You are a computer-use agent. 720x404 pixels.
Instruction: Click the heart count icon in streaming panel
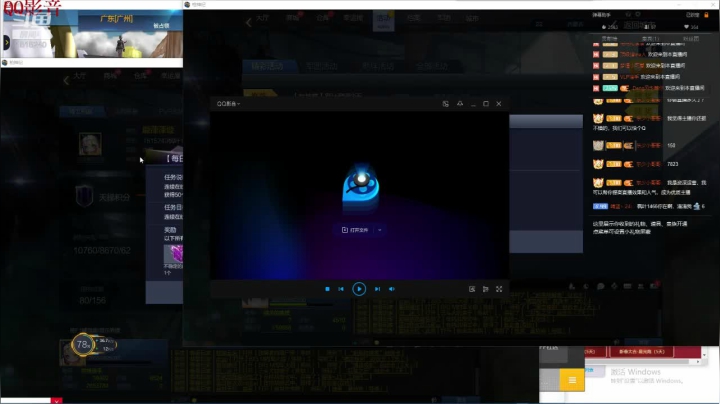point(686,27)
